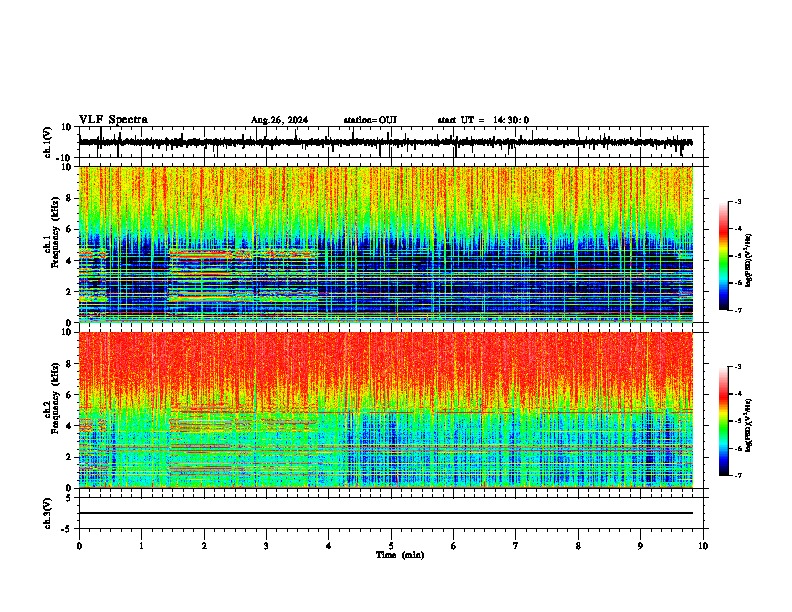The width and height of the screenshot is (792, 612).
Task: Click the ch.1 spectrogram 8 kHz tick label
Action: (x=69, y=198)
